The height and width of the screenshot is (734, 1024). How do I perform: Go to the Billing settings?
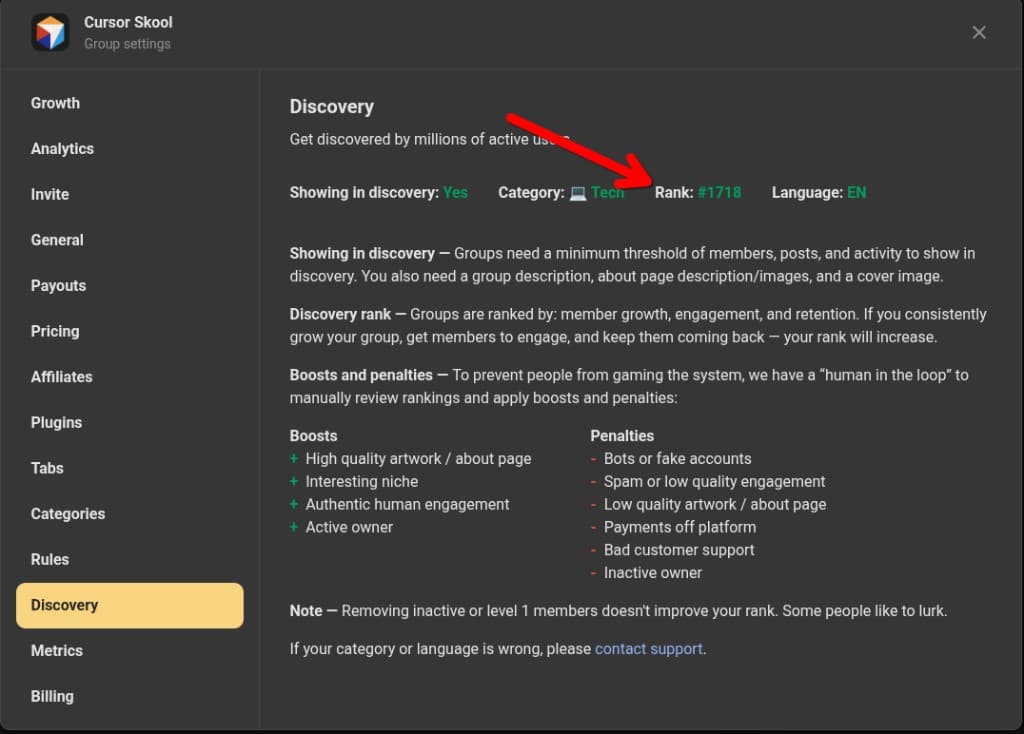pos(52,696)
